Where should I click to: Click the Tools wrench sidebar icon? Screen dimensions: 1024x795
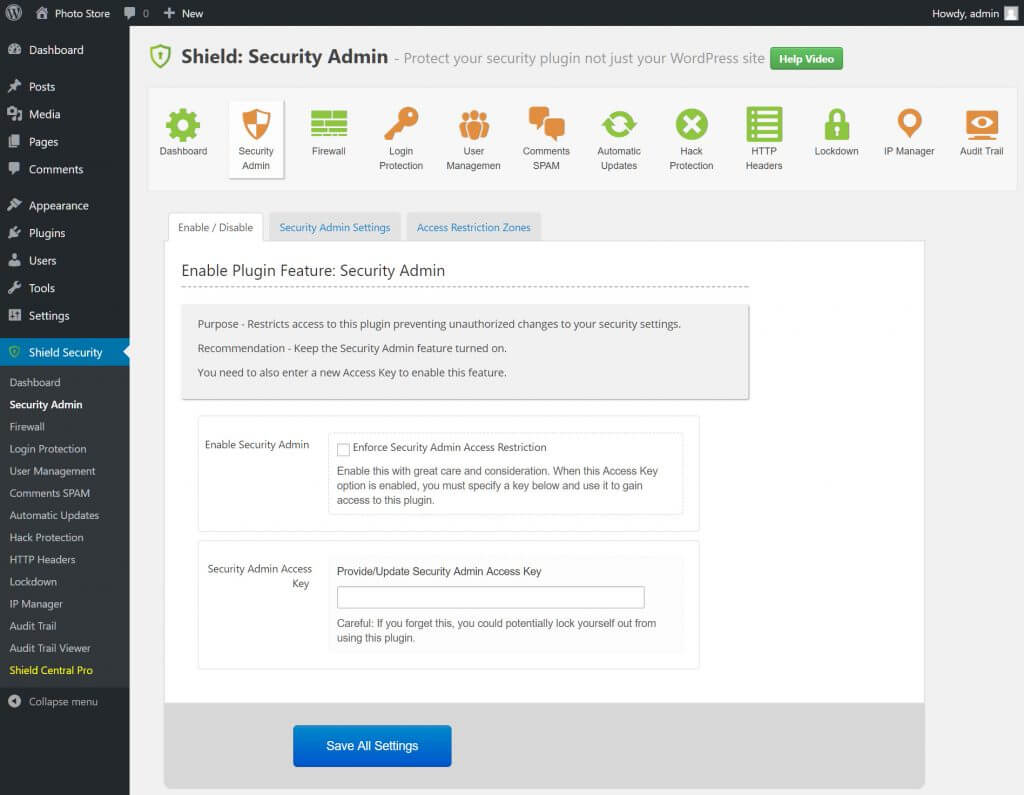[x=14, y=287]
